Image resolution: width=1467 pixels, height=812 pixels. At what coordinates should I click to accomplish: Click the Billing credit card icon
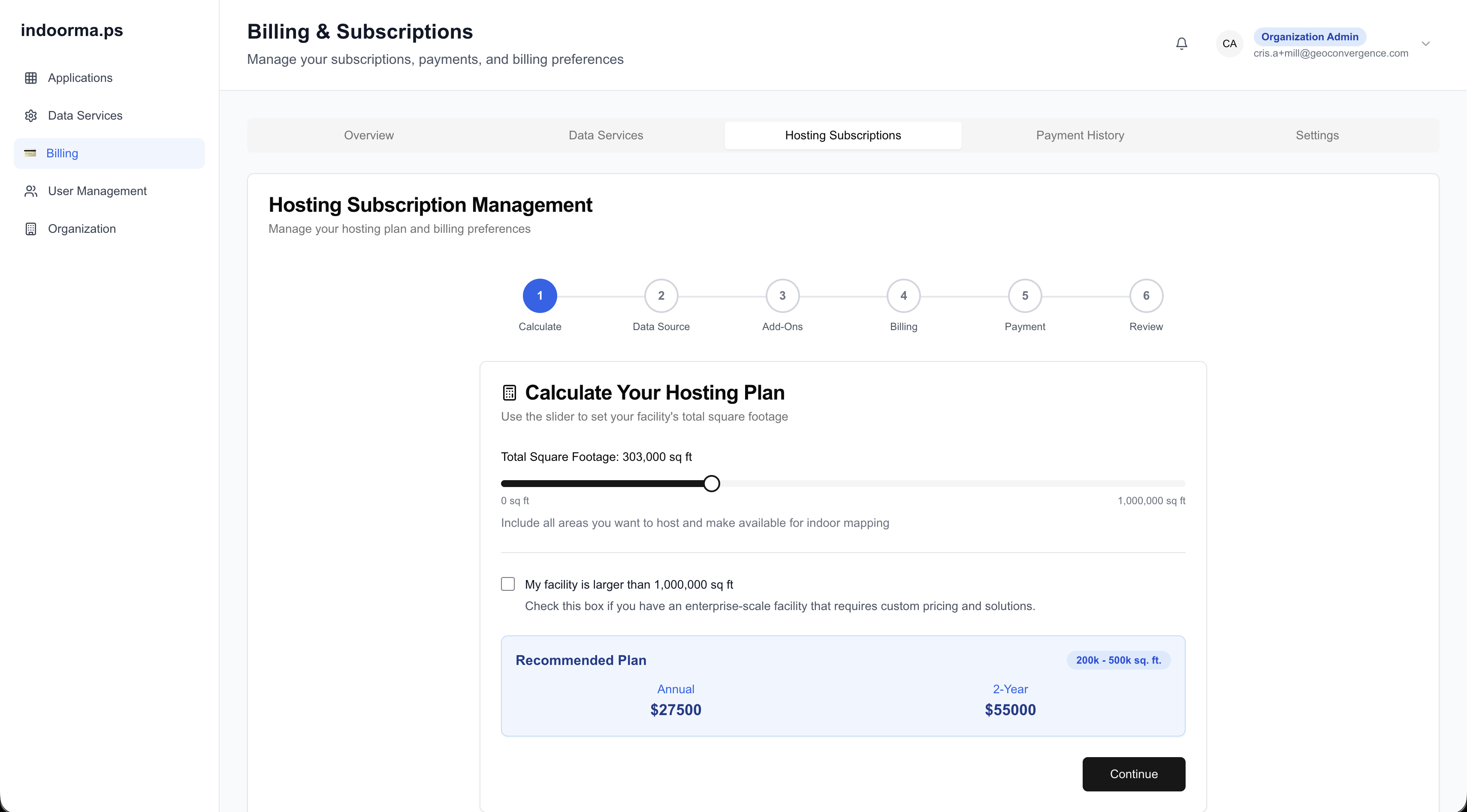(30, 153)
